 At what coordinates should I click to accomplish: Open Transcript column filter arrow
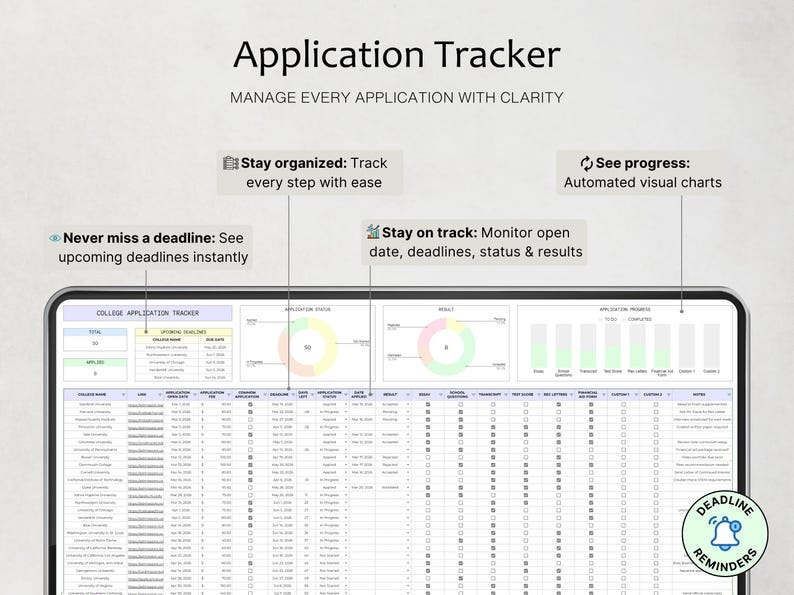point(505,394)
